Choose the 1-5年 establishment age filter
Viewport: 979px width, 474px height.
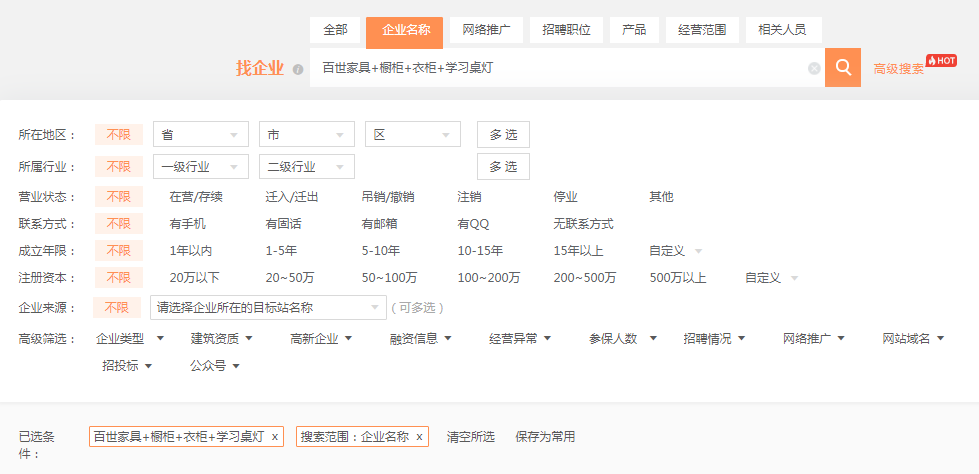click(x=280, y=251)
